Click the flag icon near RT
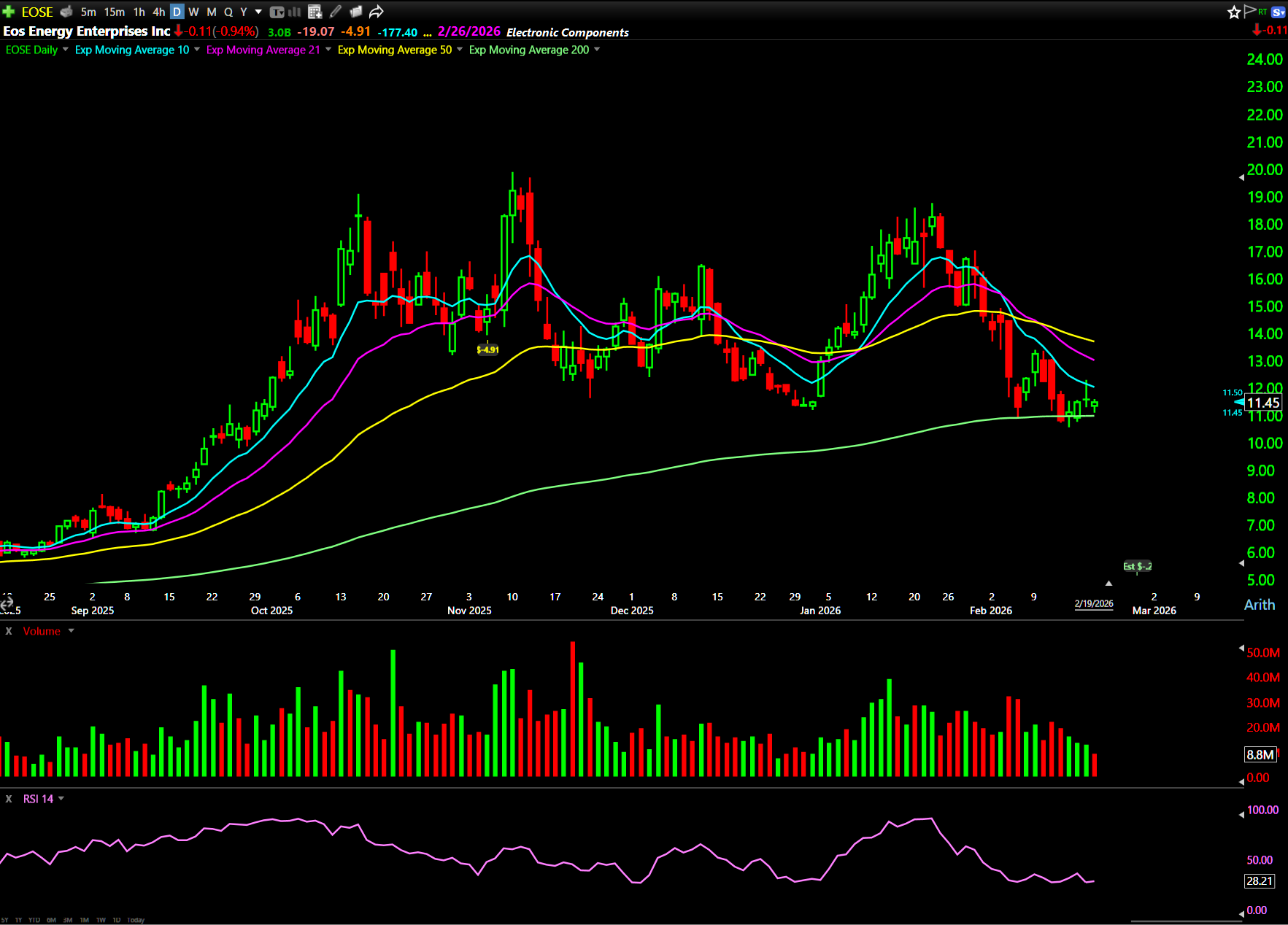Viewport: 1288px width, 925px height. pyautogui.click(x=1250, y=10)
